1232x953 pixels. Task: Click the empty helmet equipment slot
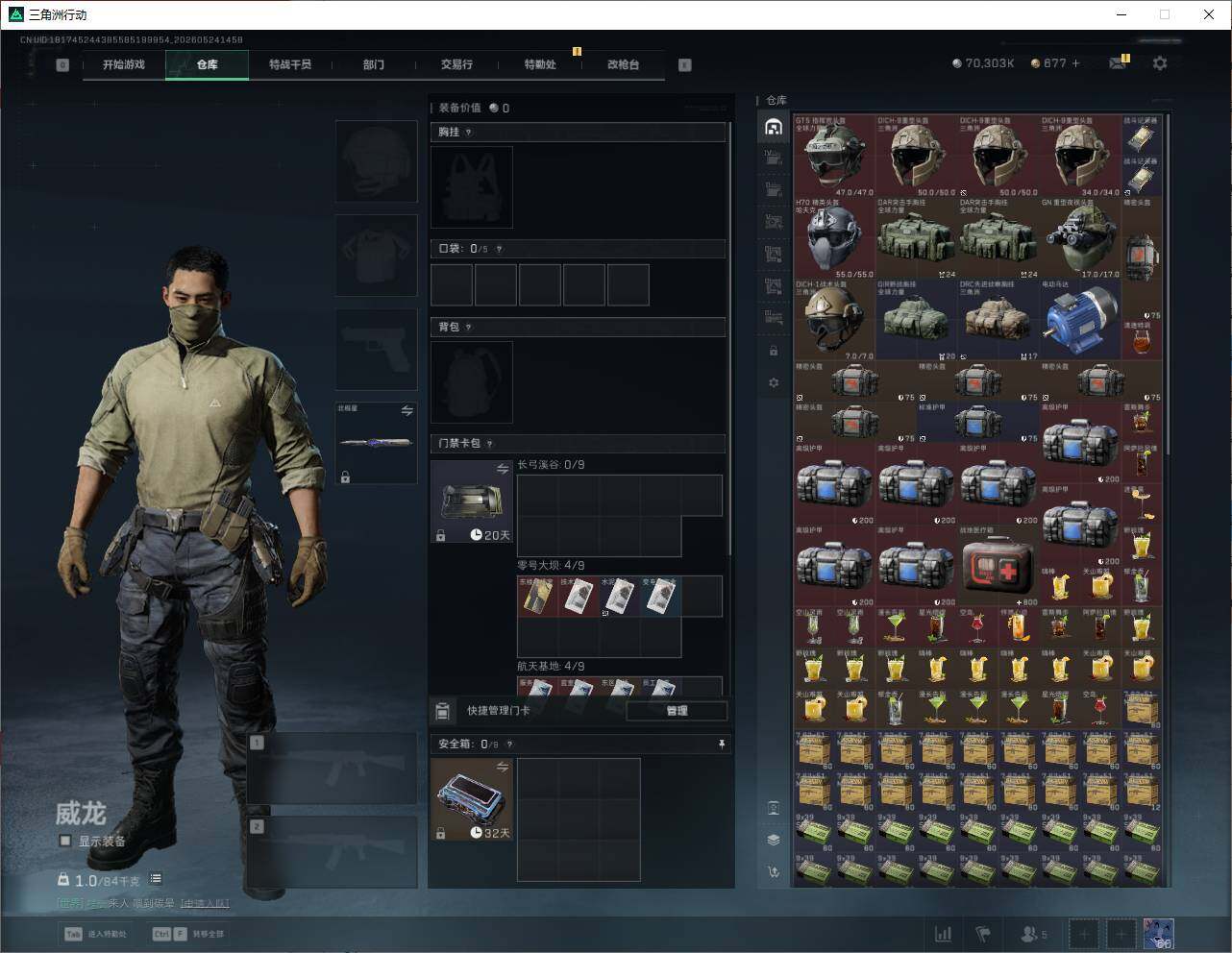(x=377, y=160)
